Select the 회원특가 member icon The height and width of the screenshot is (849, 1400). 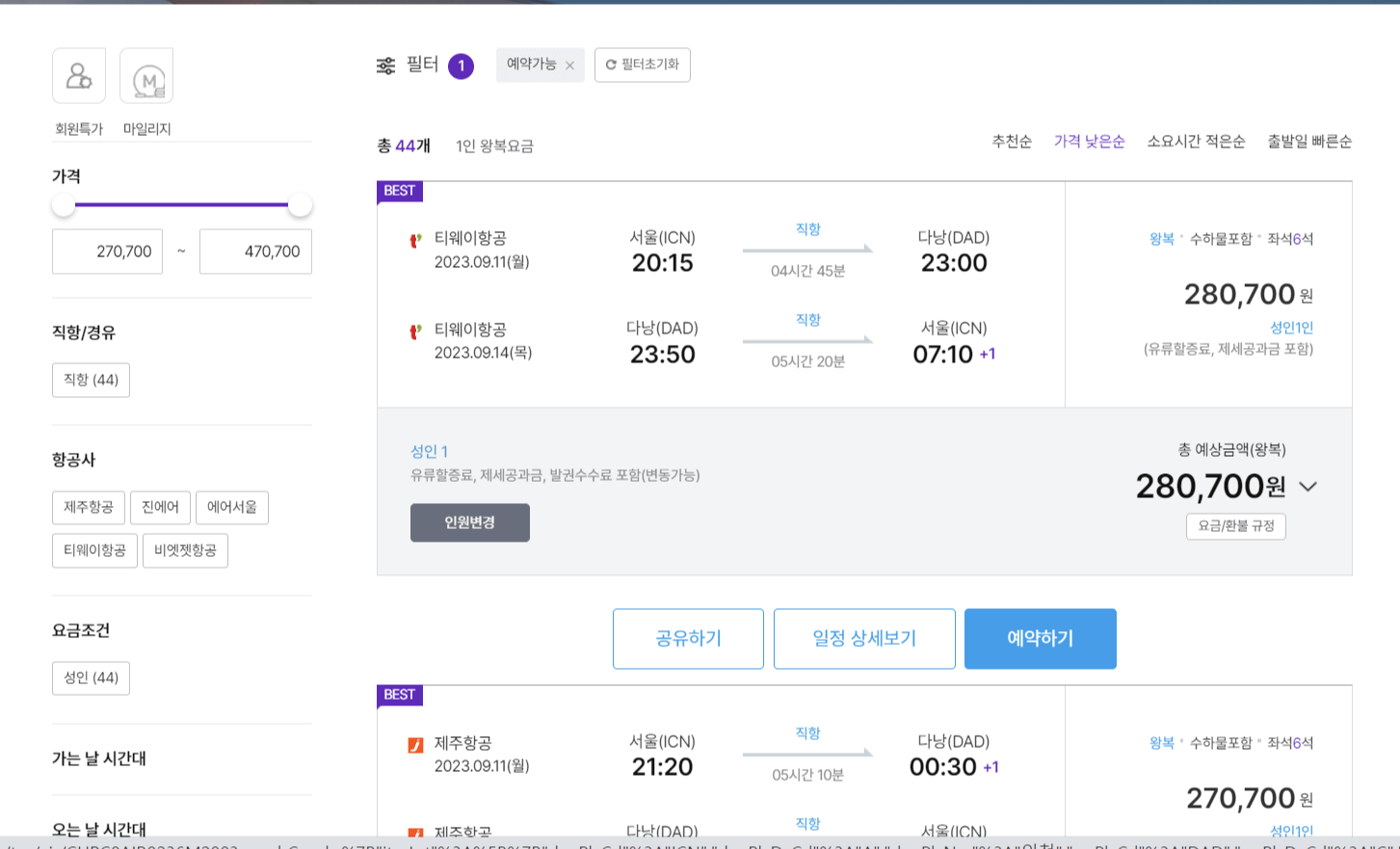tap(78, 75)
